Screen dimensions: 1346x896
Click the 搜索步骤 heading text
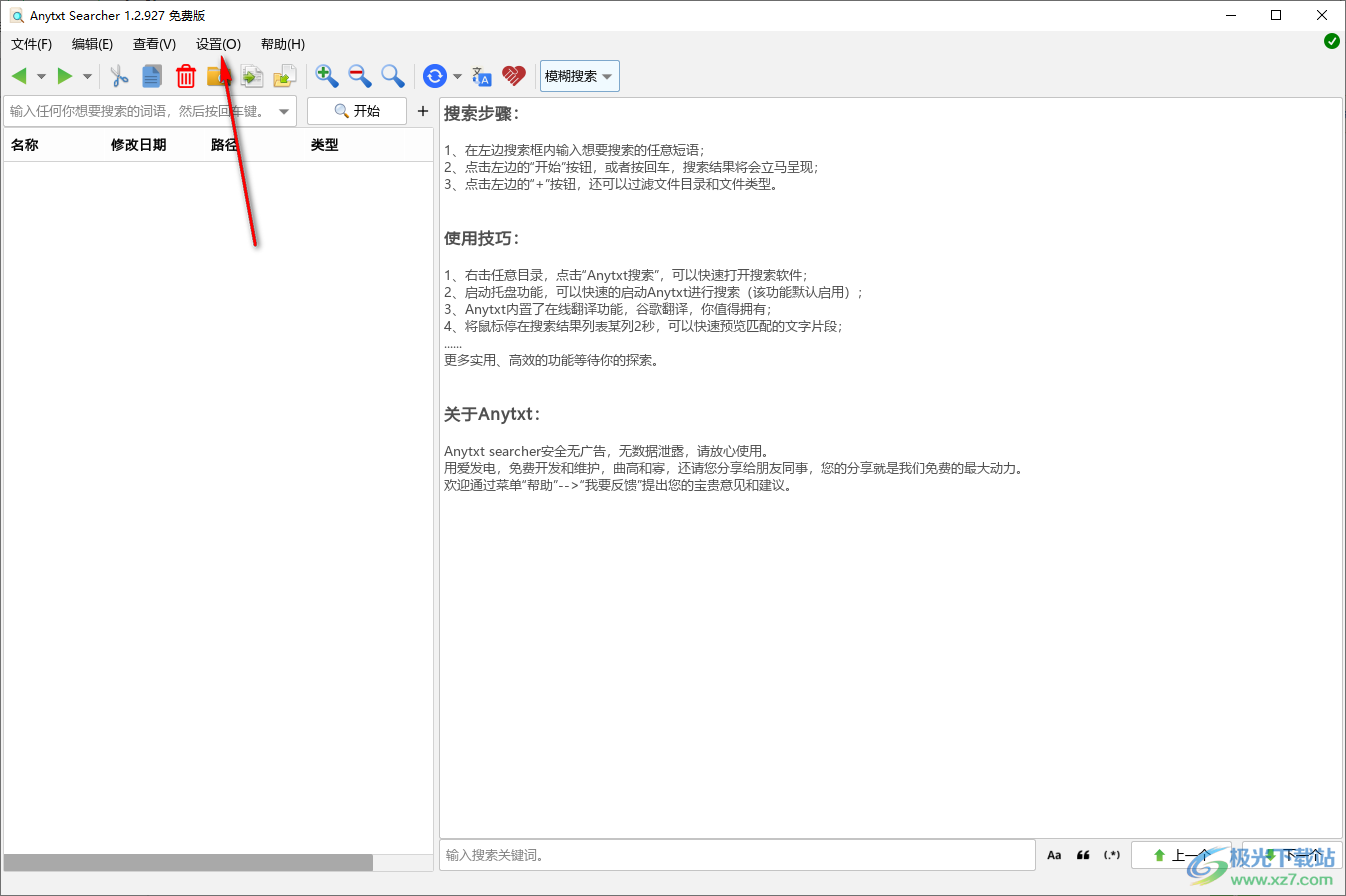click(482, 113)
